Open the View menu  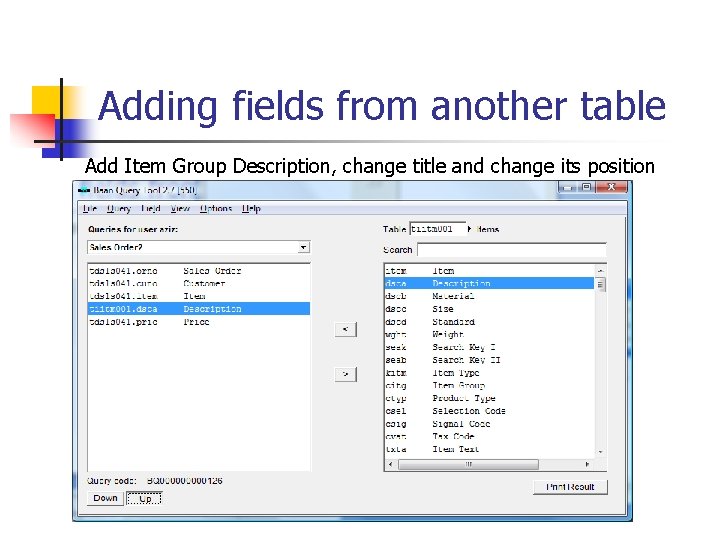[x=180, y=208]
